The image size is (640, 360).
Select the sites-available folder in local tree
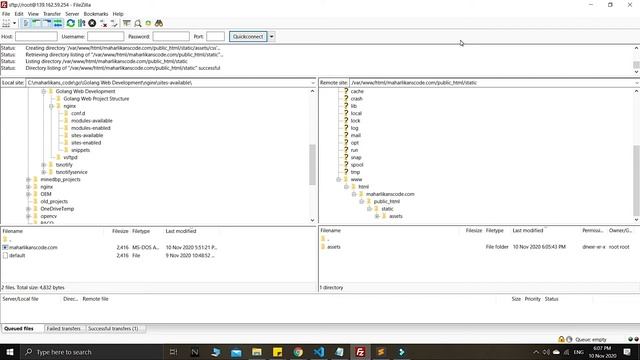[87, 136]
